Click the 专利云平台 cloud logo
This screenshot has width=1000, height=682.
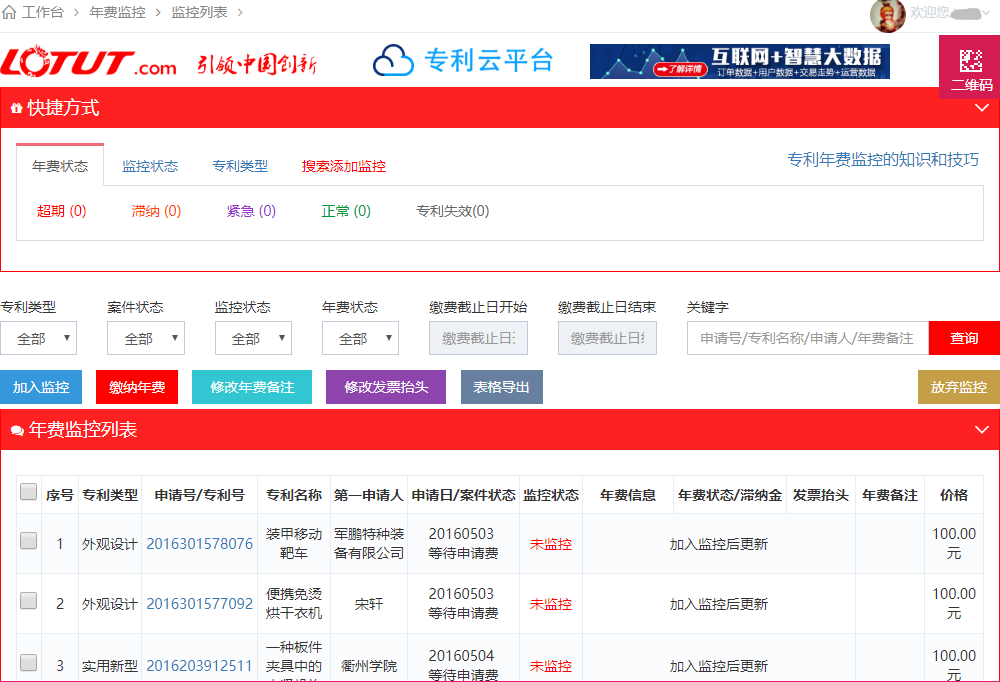click(x=462, y=61)
